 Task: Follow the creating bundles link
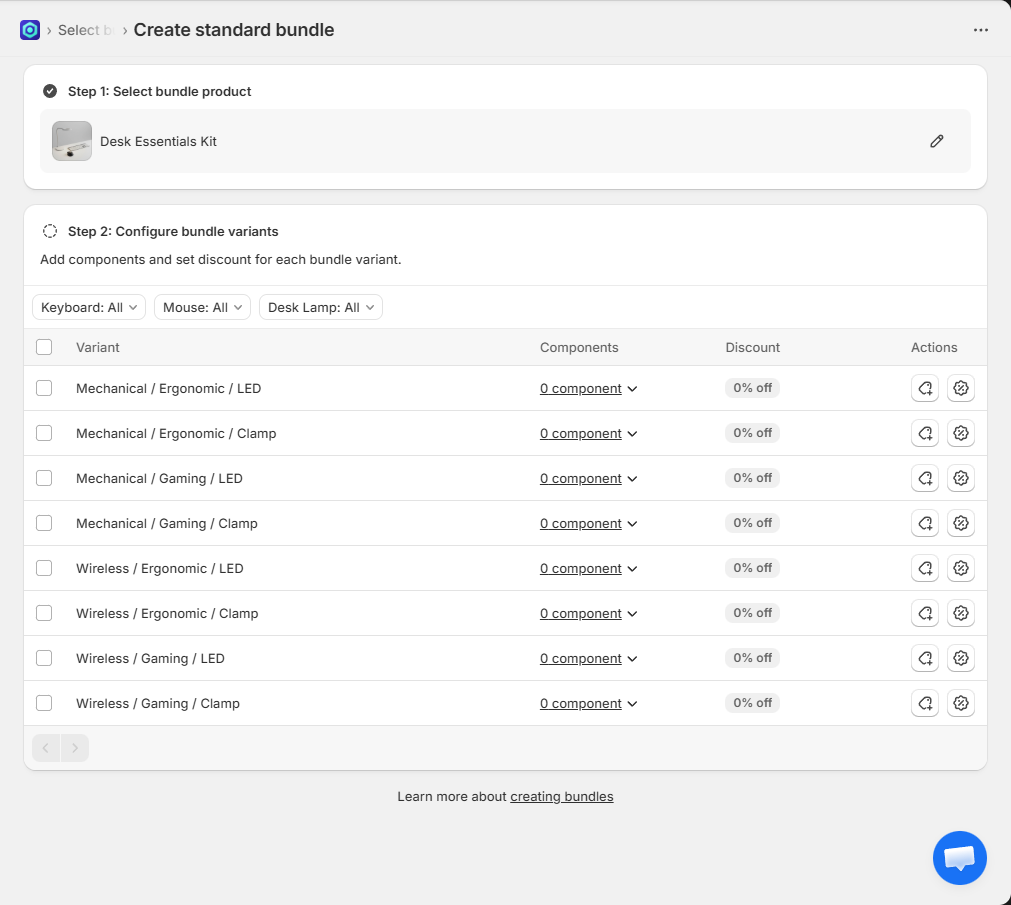pos(561,797)
